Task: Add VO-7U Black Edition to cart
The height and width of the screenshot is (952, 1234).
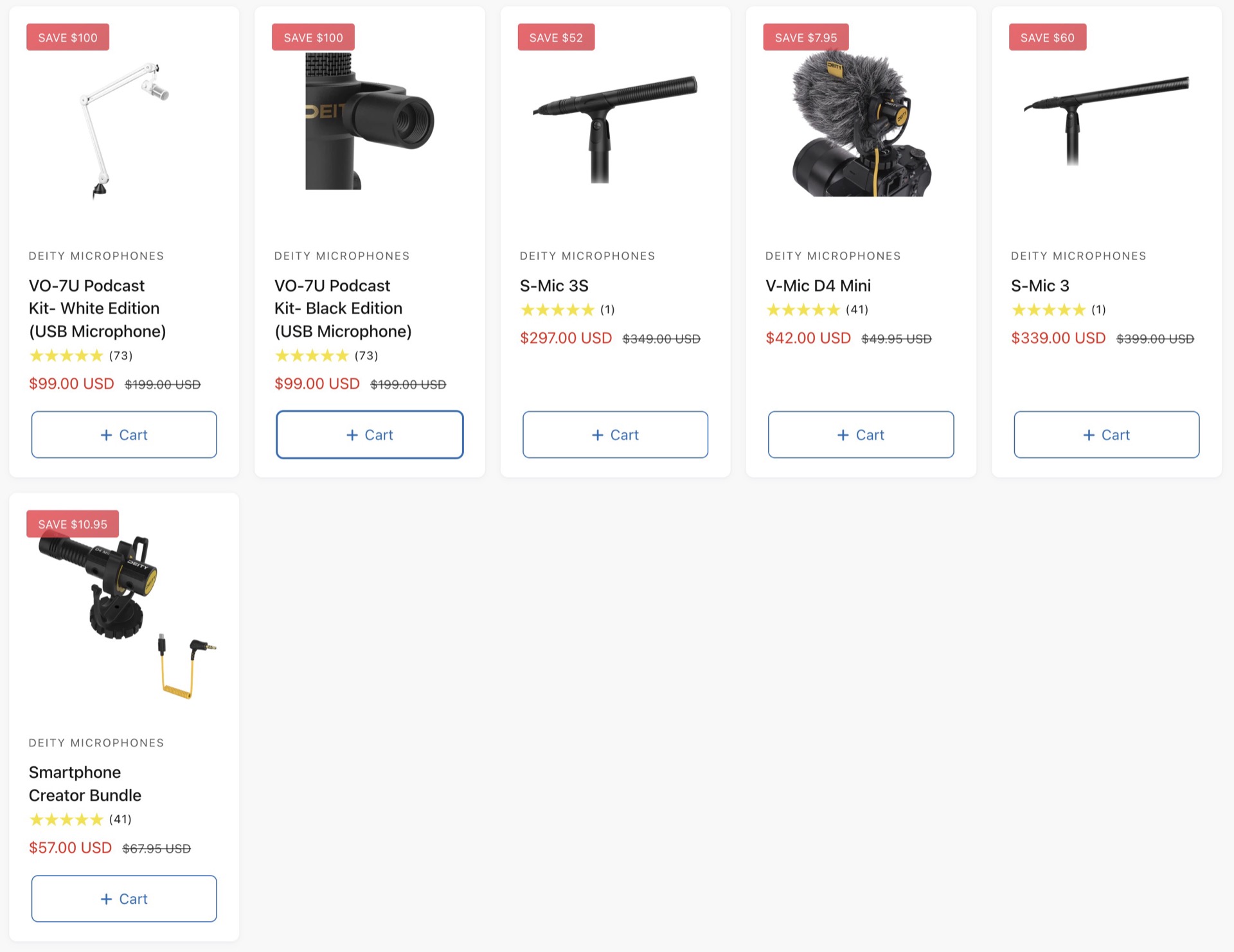Action: [x=370, y=435]
